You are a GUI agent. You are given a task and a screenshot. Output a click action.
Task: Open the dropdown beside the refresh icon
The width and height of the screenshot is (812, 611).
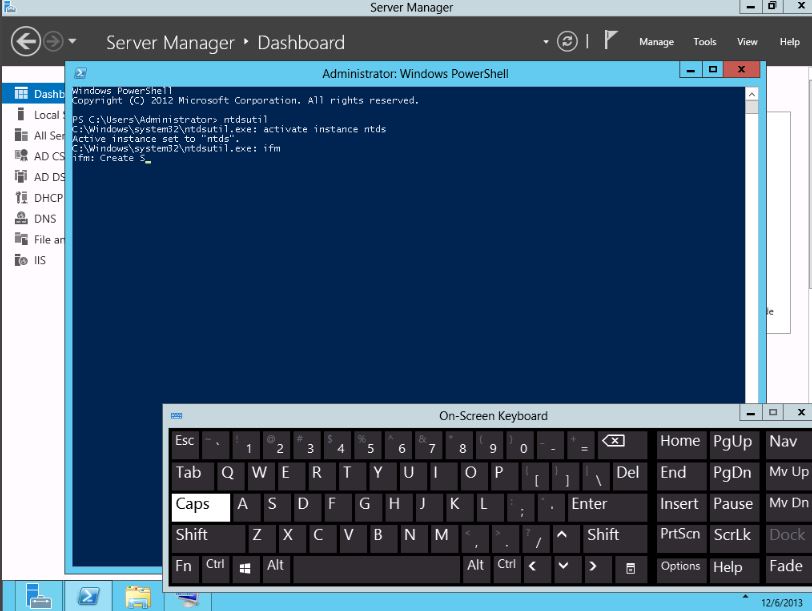pyautogui.click(x=546, y=42)
